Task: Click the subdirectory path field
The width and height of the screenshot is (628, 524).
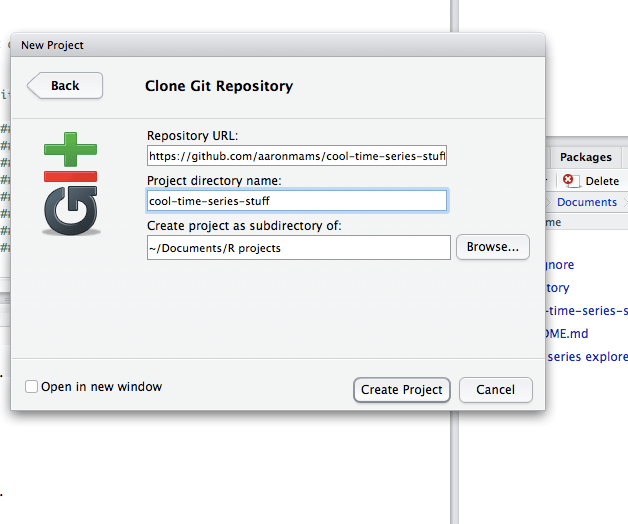Action: point(298,247)
